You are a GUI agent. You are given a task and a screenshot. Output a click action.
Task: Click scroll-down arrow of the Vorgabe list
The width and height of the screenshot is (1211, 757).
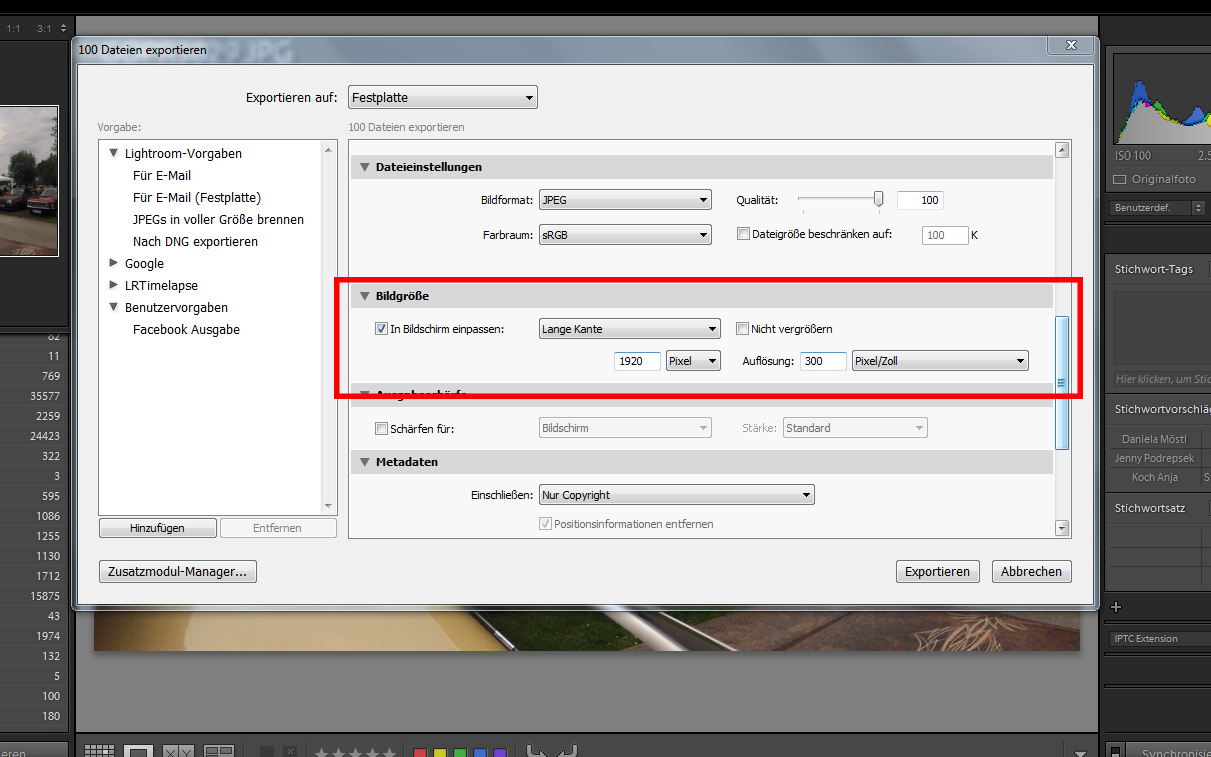pos(329,506)
